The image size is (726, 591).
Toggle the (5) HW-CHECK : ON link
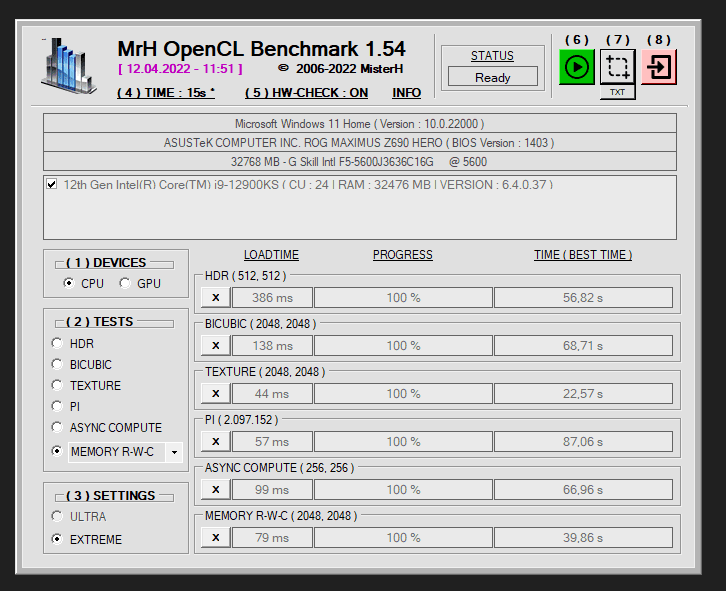[x=307, y=93]
